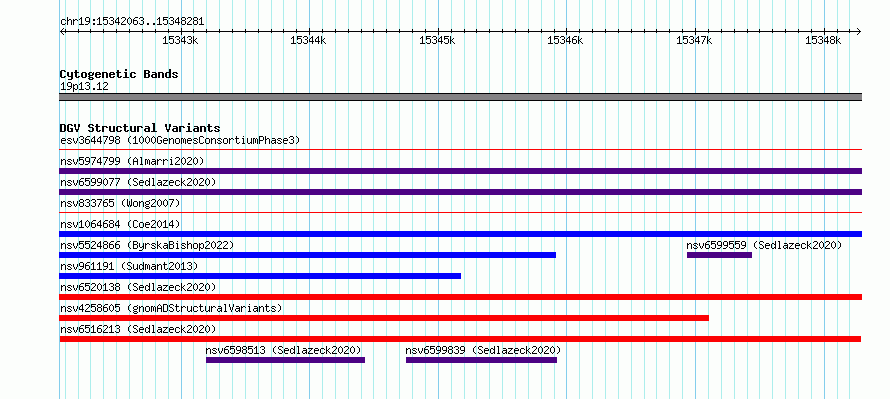Open the nsv6516213 (Sedlazeck2020) label
Viewport: 890px width, 399px height.
click(138, 329)
